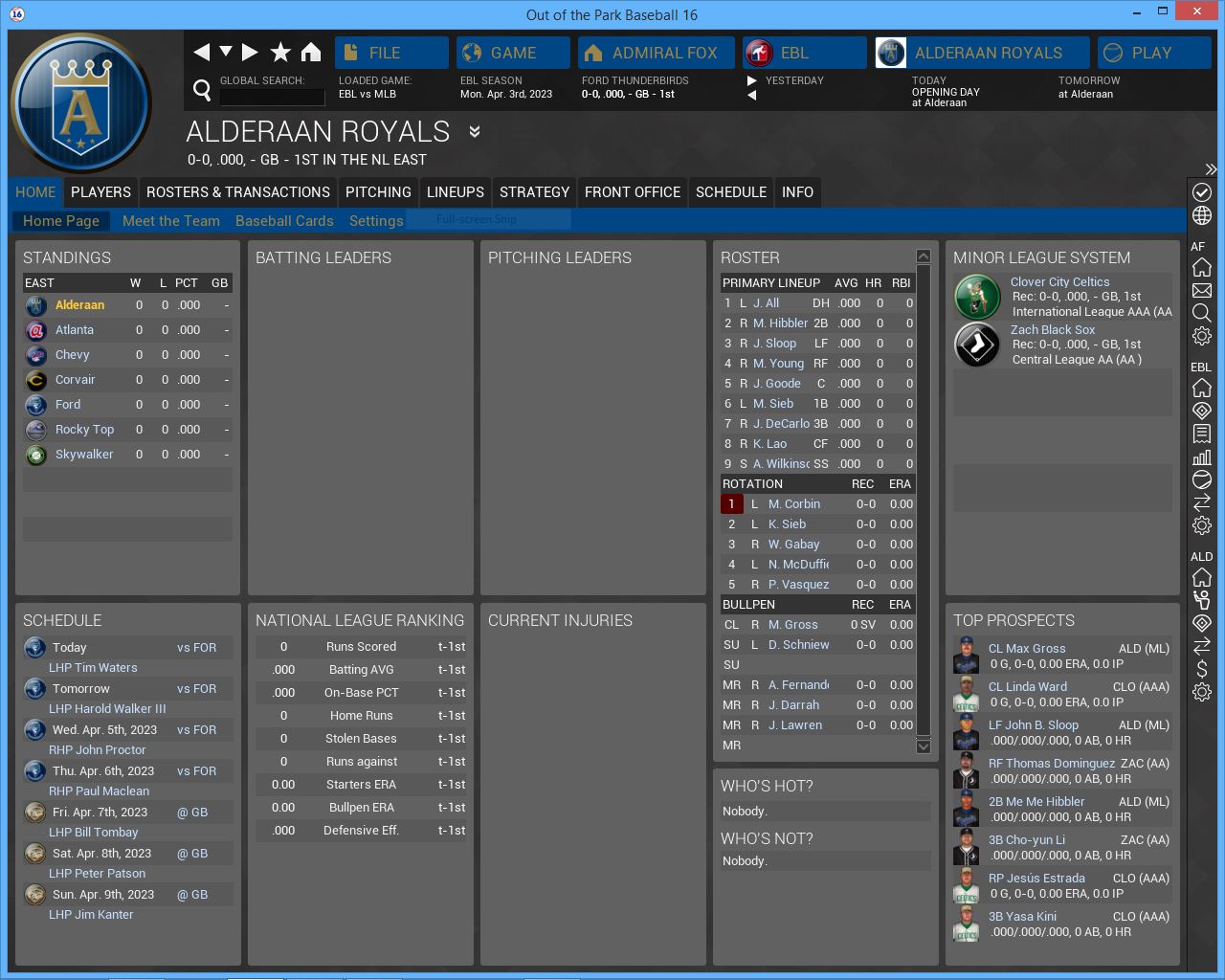This screenshot has width=1225, height=980.
Task: Open the Baseball Cards subtab
Action: (x=284, y=221)
